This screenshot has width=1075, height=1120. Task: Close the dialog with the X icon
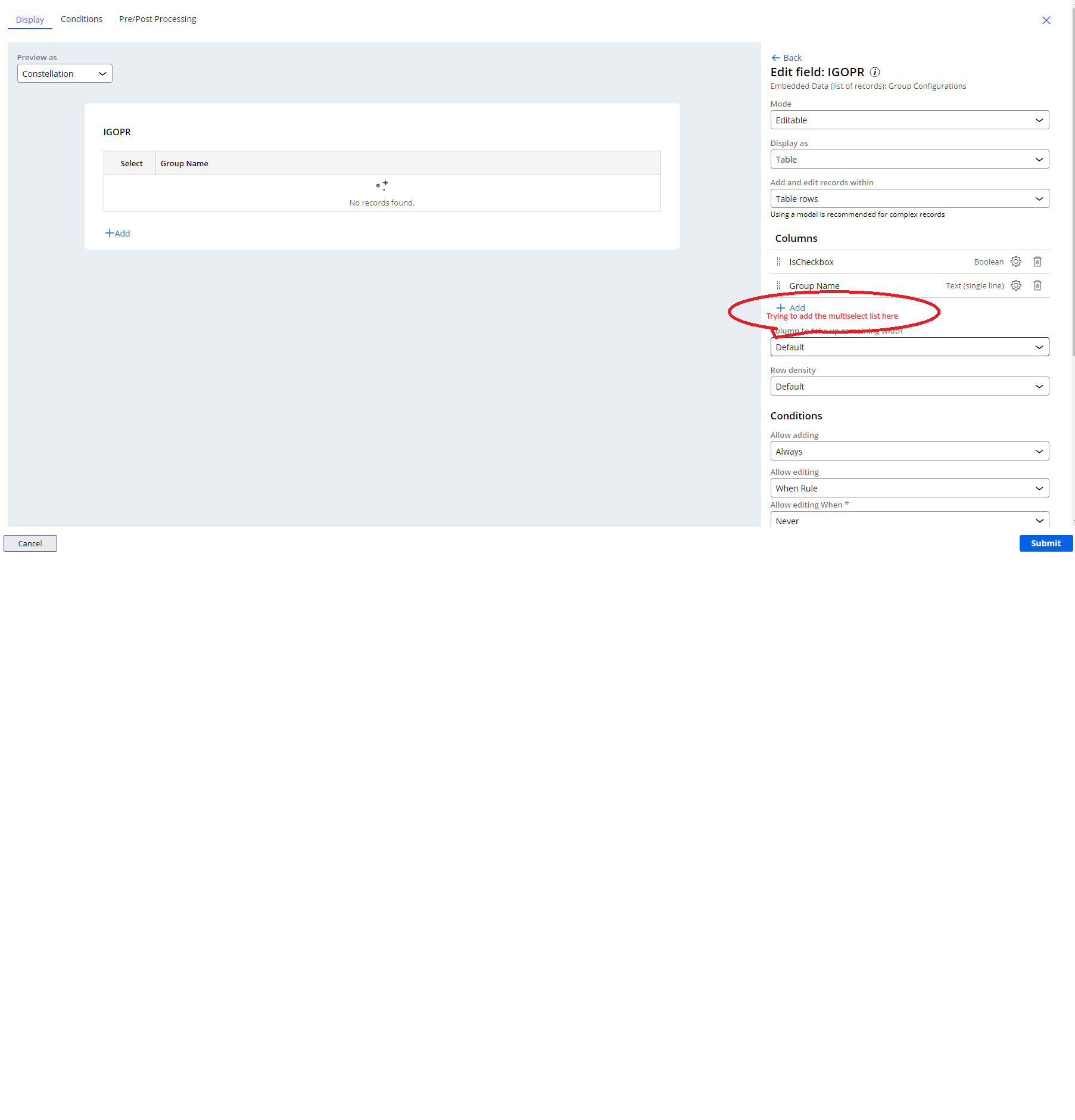tap(1046, 20)
